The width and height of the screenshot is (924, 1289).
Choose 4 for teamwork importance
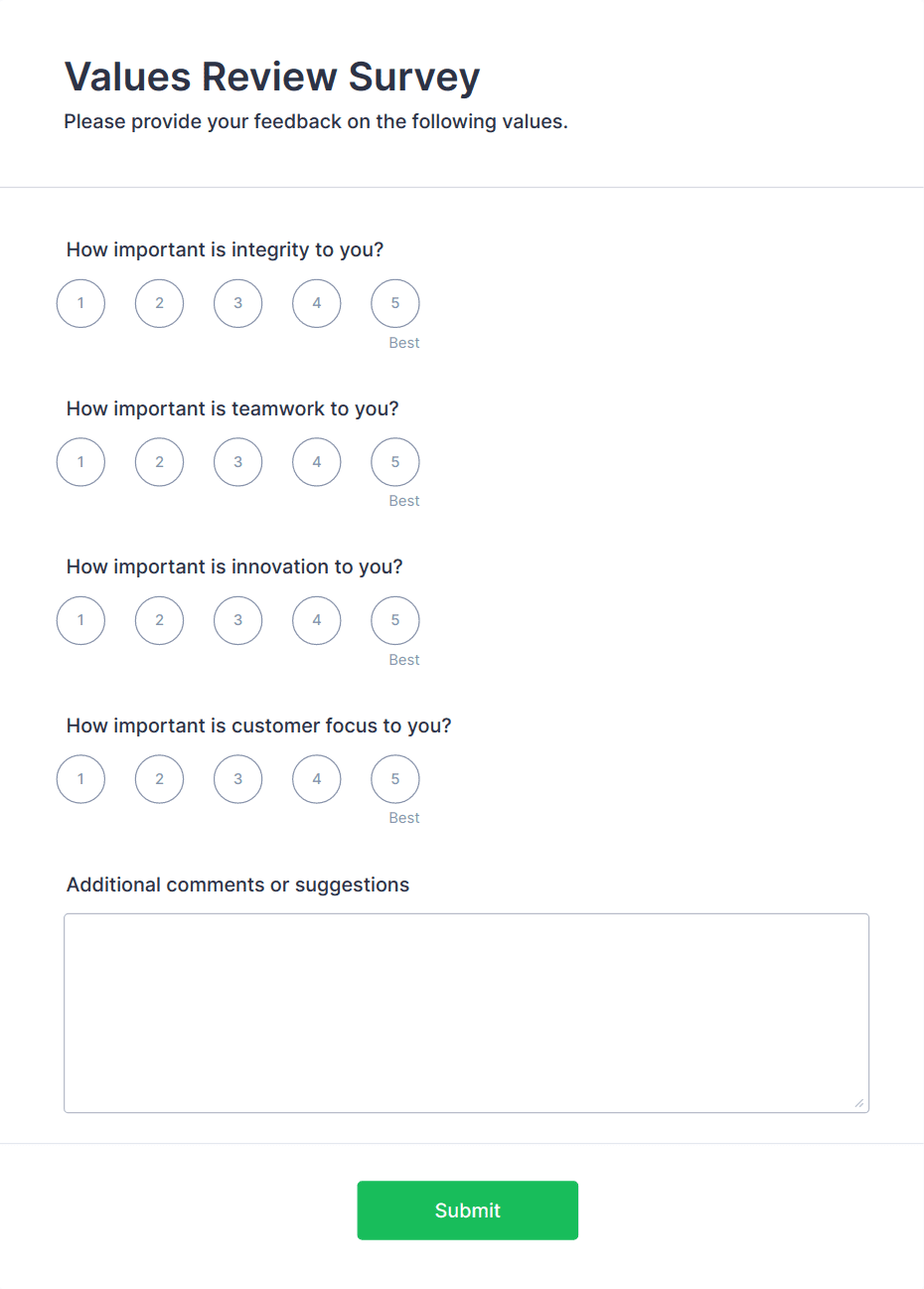coord(317,462)
